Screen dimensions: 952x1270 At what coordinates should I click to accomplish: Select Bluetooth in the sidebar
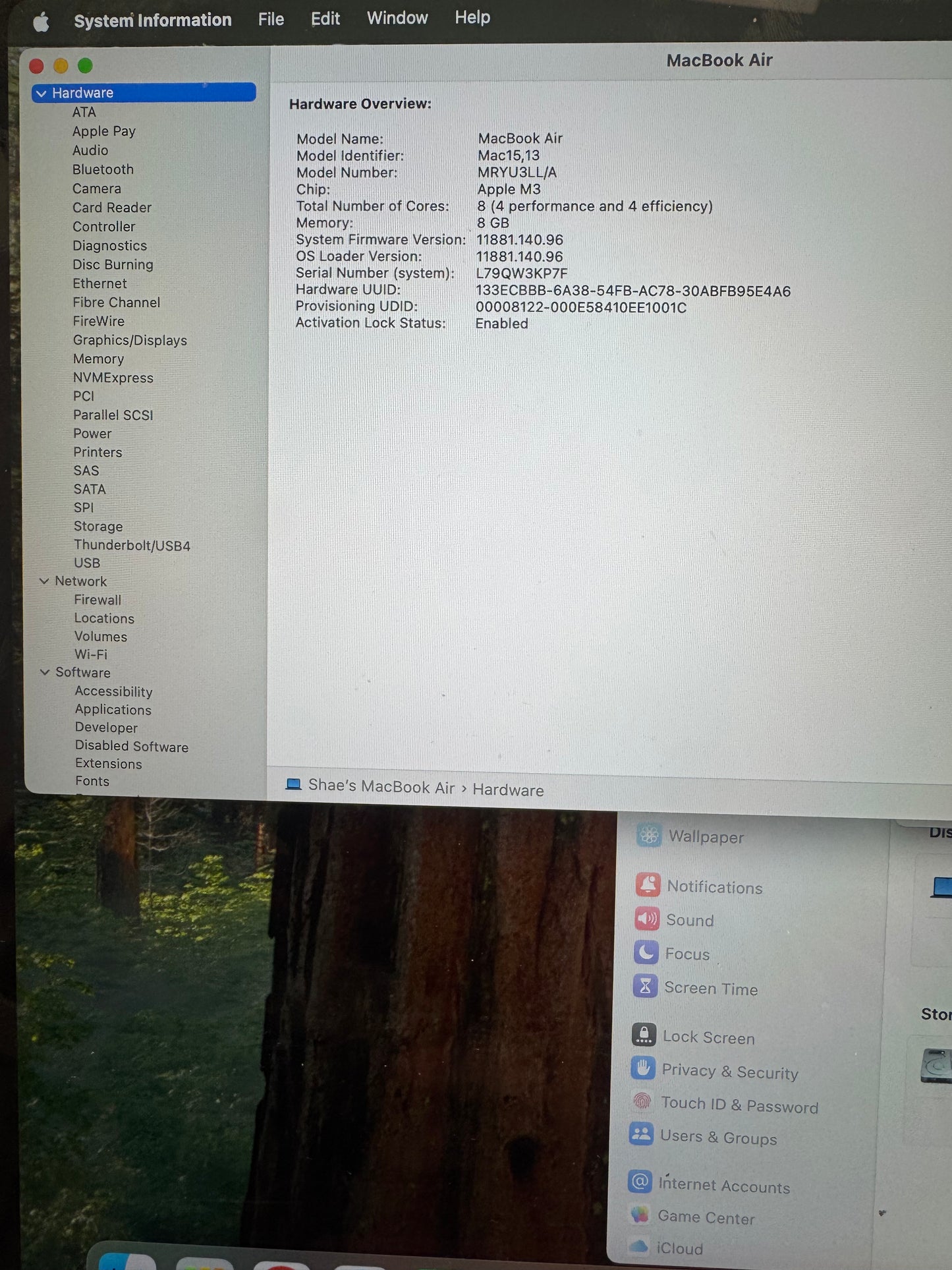tap(103, 169)
